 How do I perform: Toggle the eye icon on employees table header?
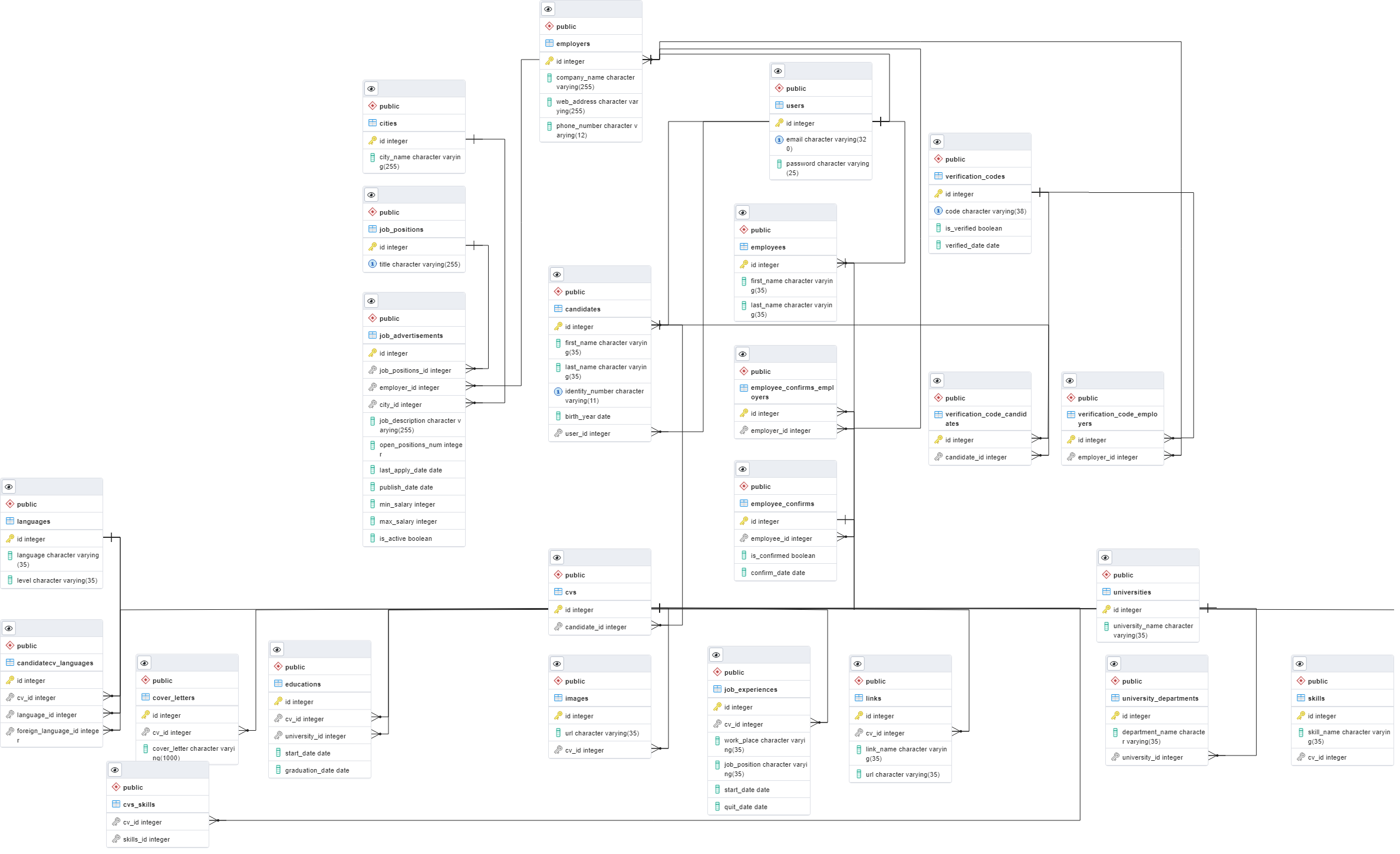tap(742, 212)
